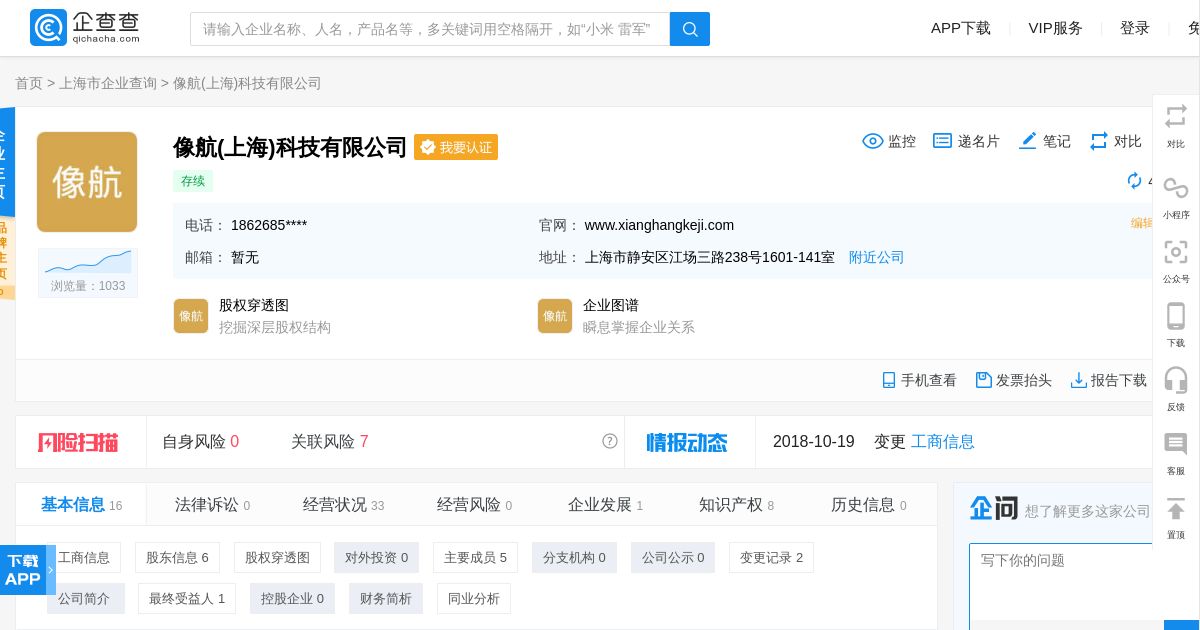
Task: Click 附近公司 link beside address
Action: (x=876, y=257)
